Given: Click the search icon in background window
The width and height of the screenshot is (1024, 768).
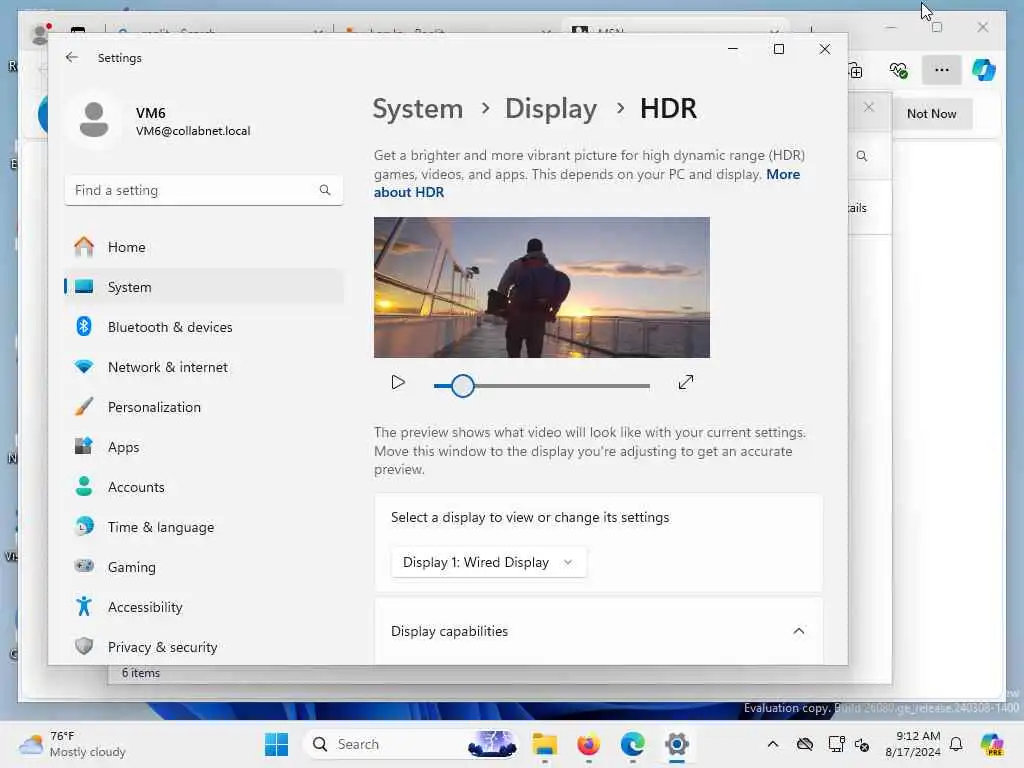Looking at the screenshot, I should 862,156.
